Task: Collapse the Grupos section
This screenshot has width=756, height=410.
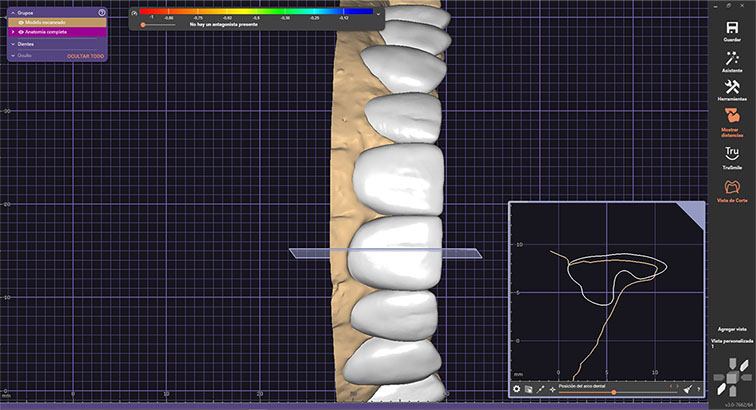Action: click(x=12, y=11)
